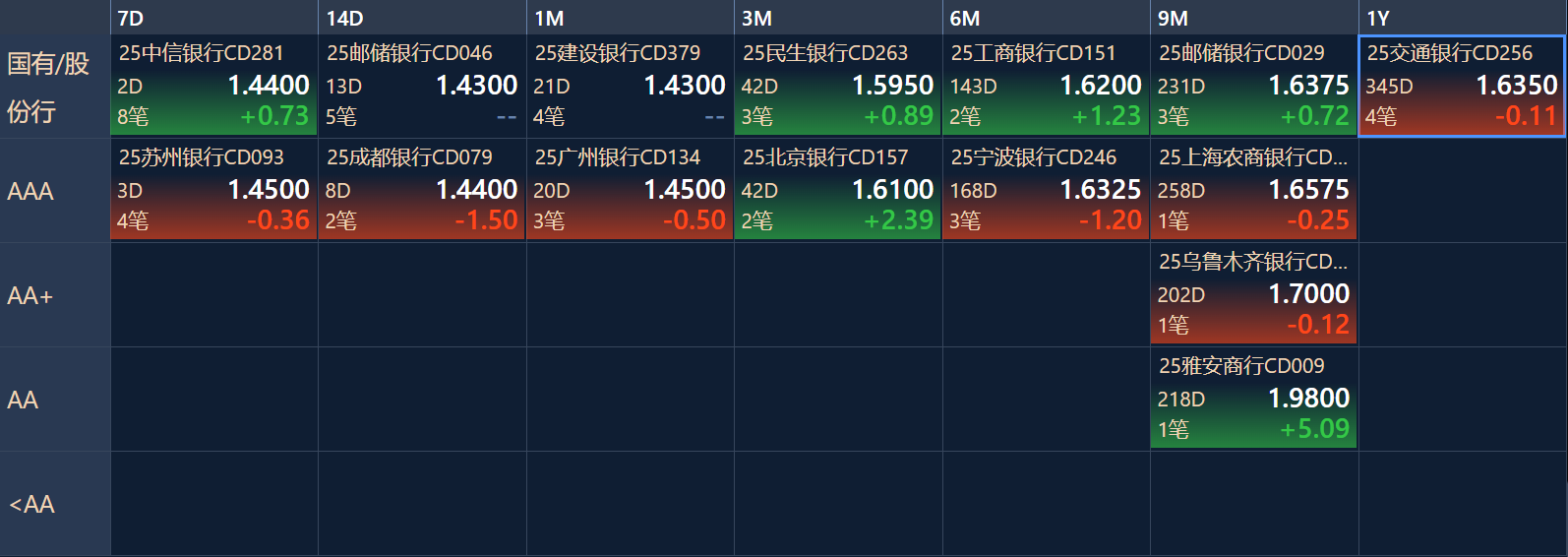Screen dimensions: 1568x557
Task: Click the +0.89 change value
Action: pos(899,116)
